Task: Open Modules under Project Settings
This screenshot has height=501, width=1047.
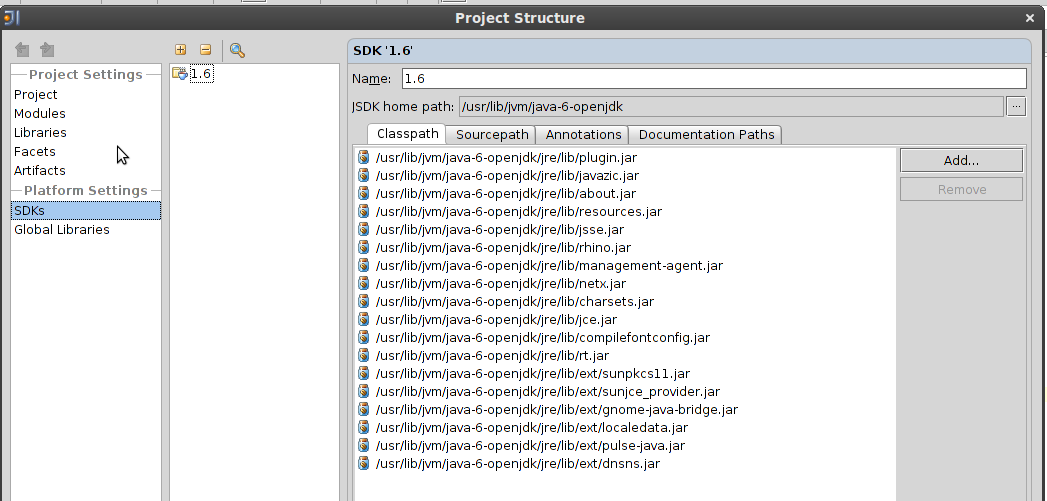Action: point(40,114)
